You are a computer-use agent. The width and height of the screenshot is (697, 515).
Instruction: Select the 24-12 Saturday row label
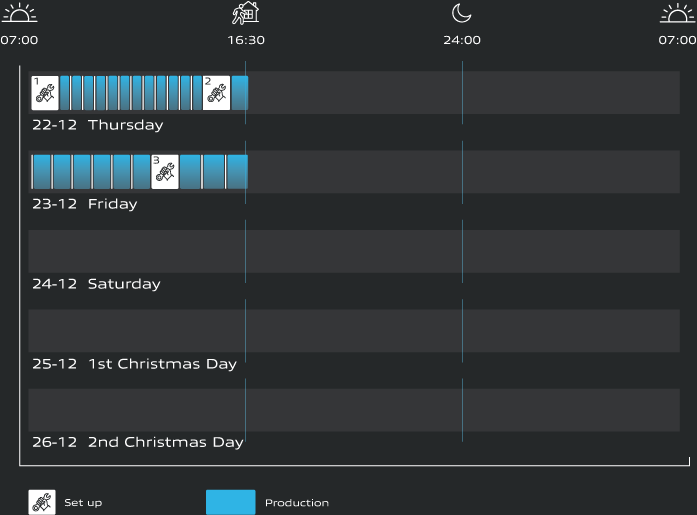(96, 284)
